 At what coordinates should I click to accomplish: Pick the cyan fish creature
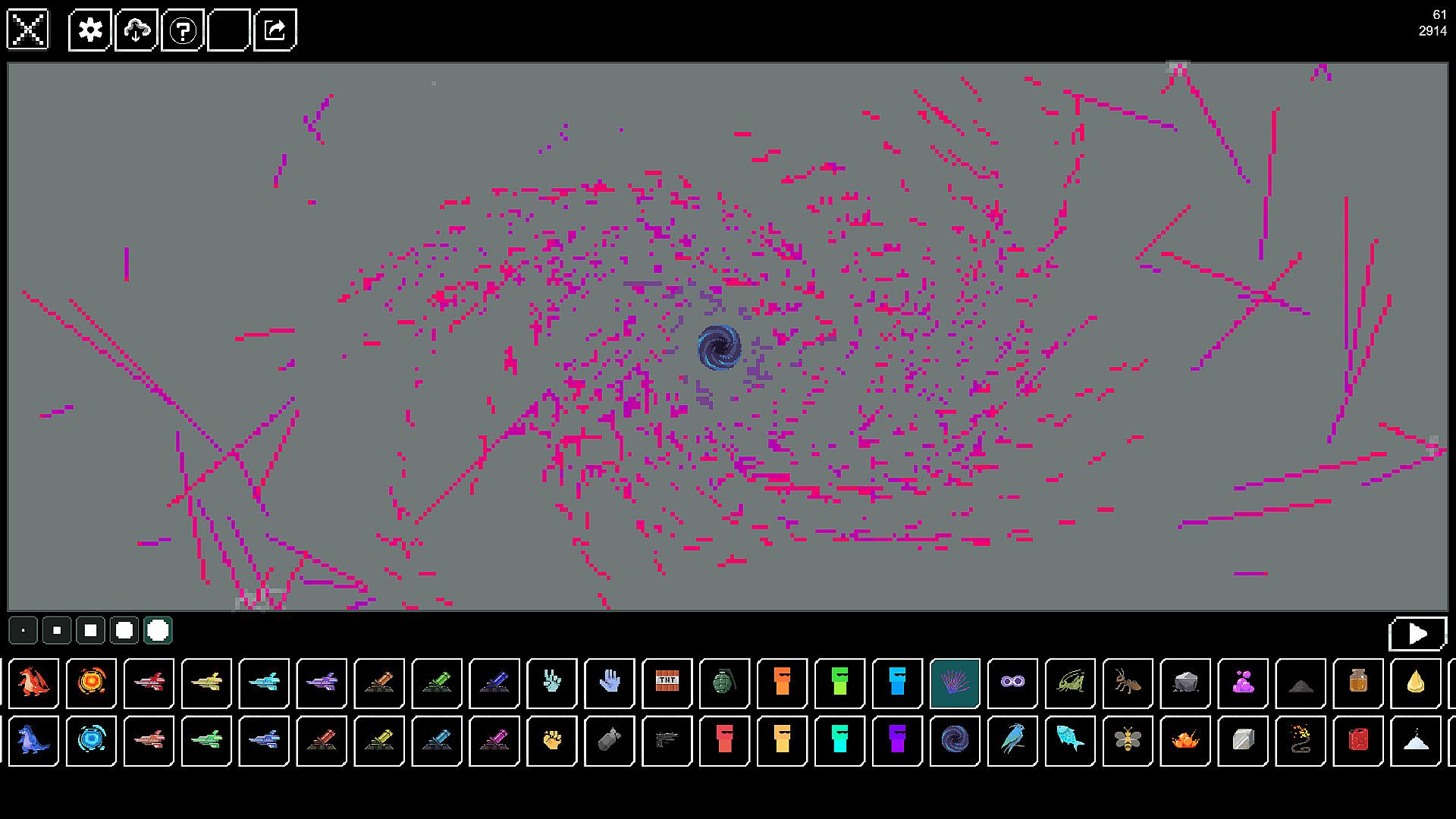[1070, 739]
